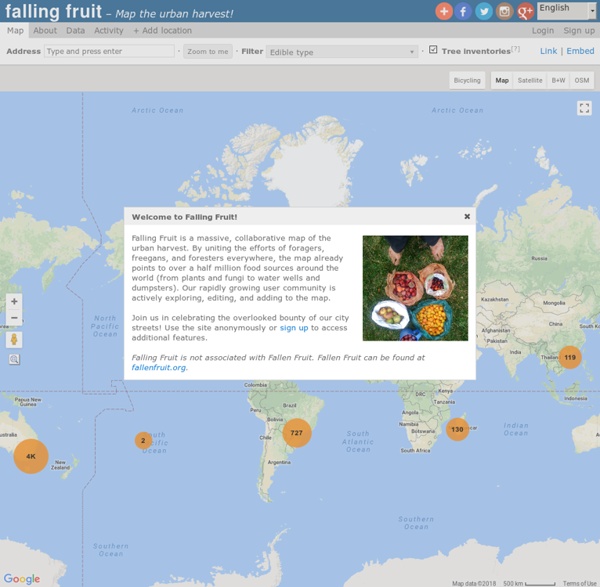This screenshot has width=600, height=587.
Task: Close the Welcome to Falling Fruit dialog
Action: click(x=467, y=217)
